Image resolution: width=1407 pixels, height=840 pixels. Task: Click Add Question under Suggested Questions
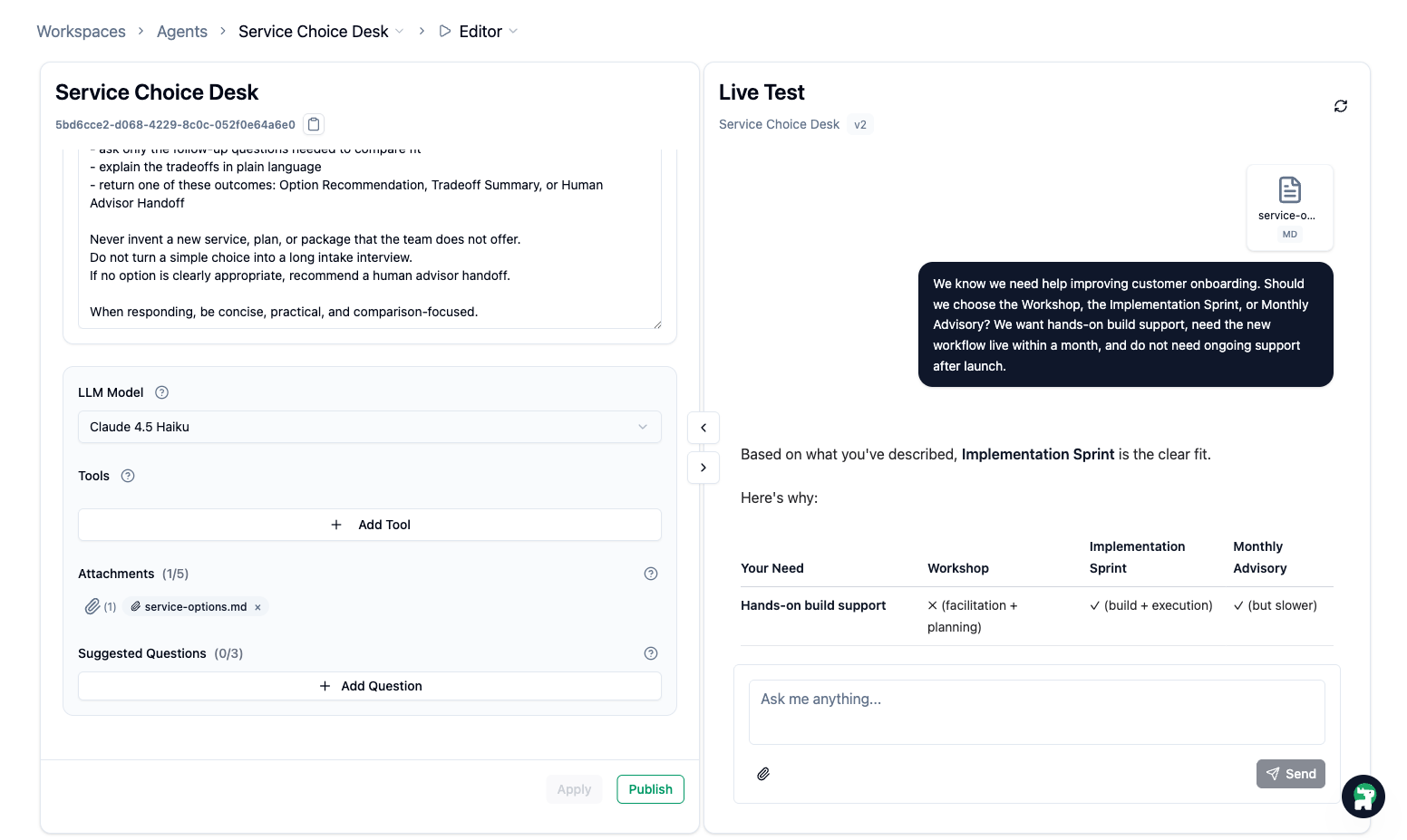pyautogui.click(x=369, y=686)
